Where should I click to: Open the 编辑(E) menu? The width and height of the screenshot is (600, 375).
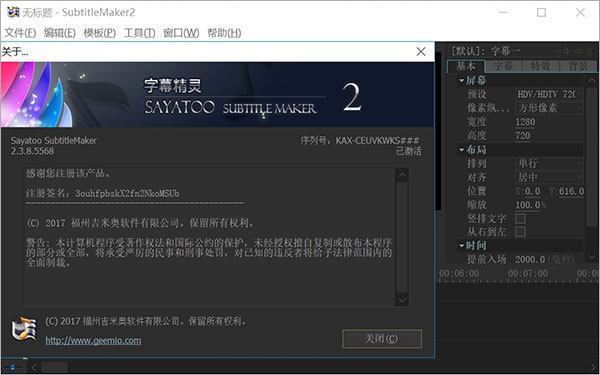60,33
